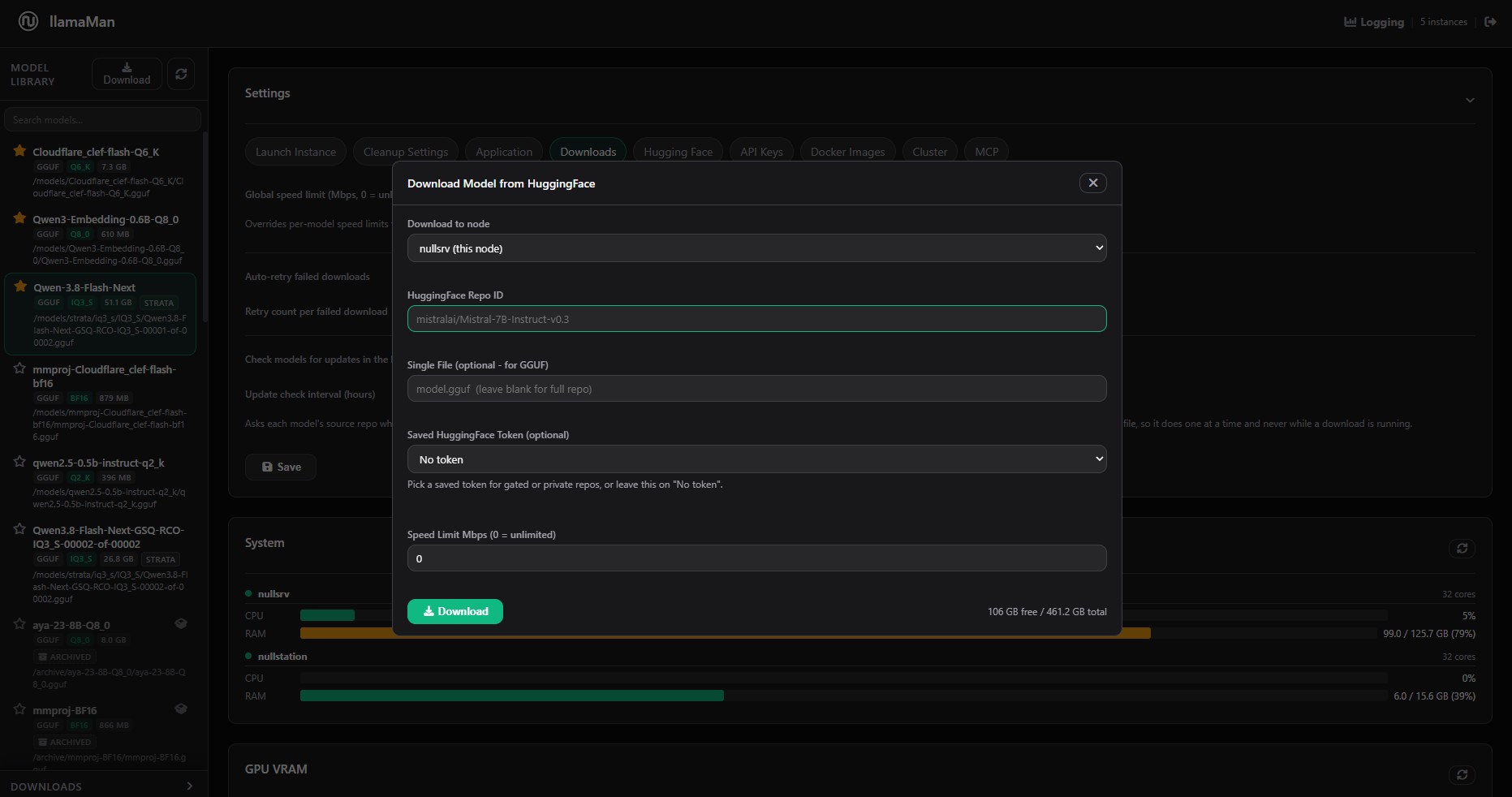Save the settings
The image size is (1512, 797).
click(x=281, y=467)
